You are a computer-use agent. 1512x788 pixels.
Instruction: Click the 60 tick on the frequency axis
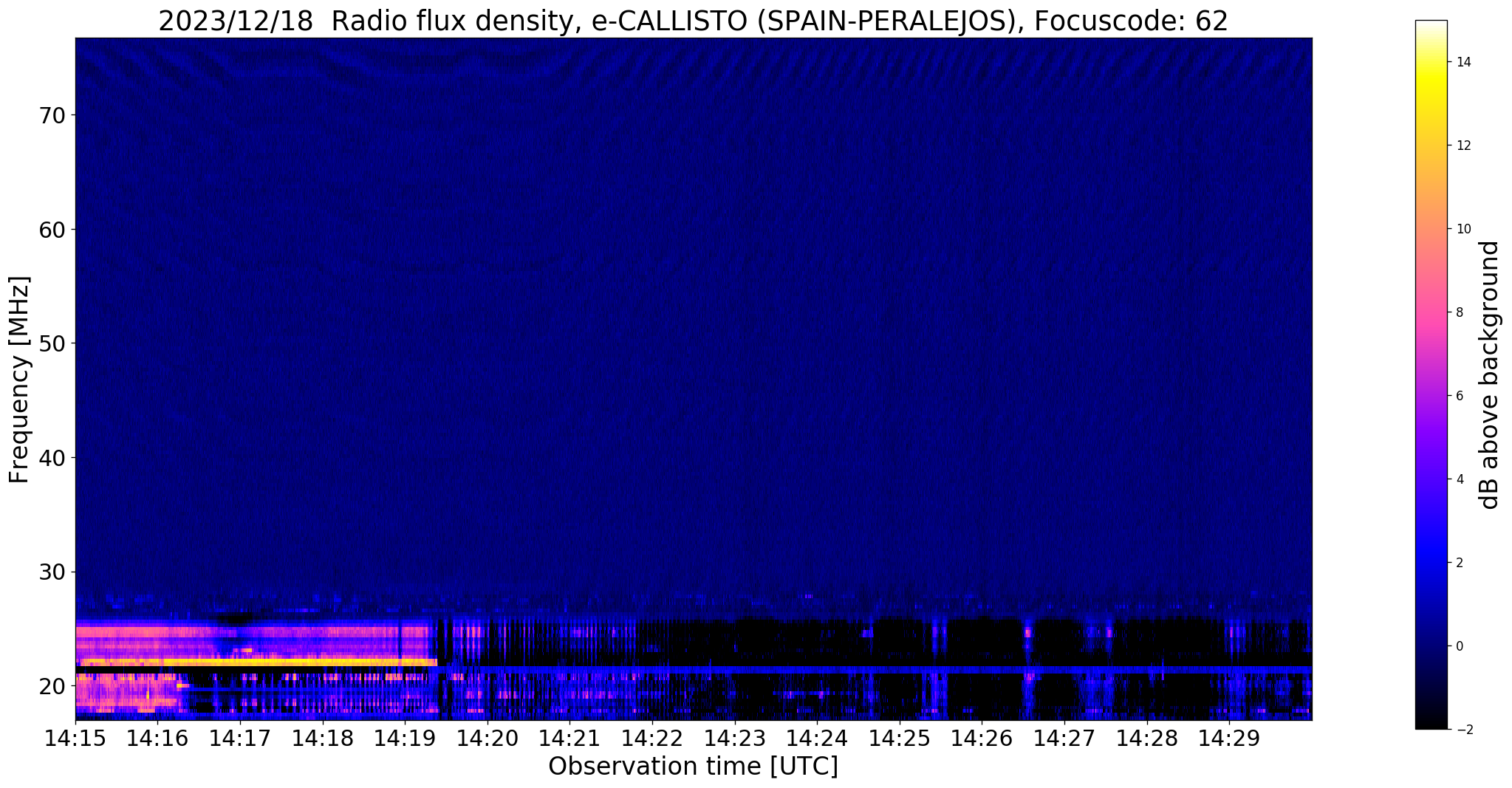[52, 230]
